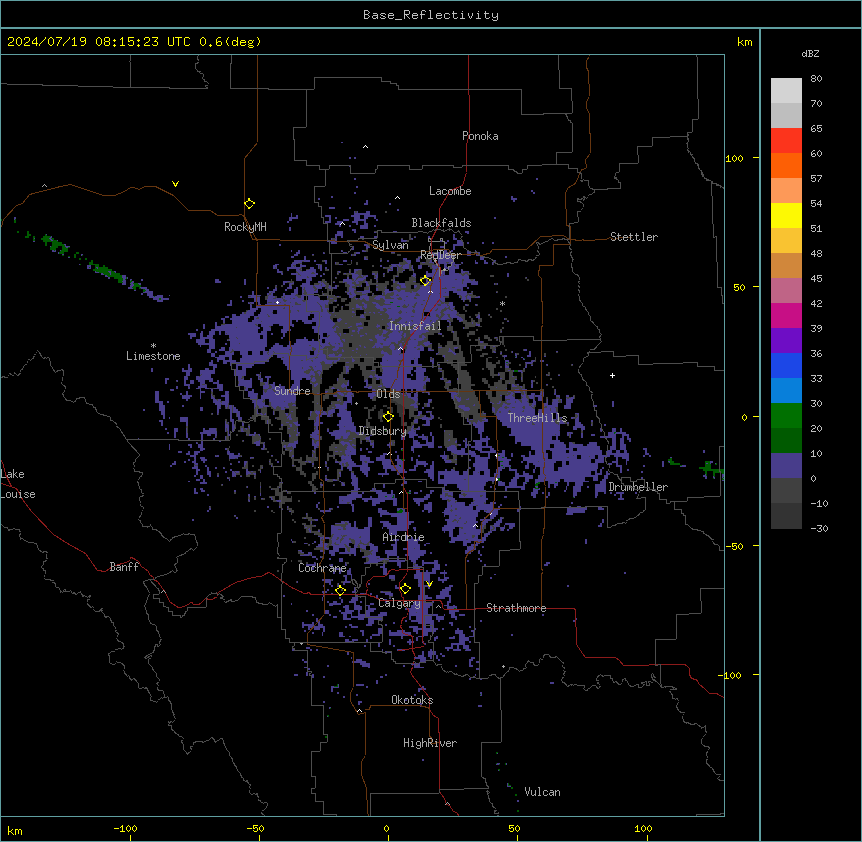The height and width of the screenshot is (842, 862).
Task: Click the dBZ legend heading
Action: pyautogui.click(x=810, y=53)
